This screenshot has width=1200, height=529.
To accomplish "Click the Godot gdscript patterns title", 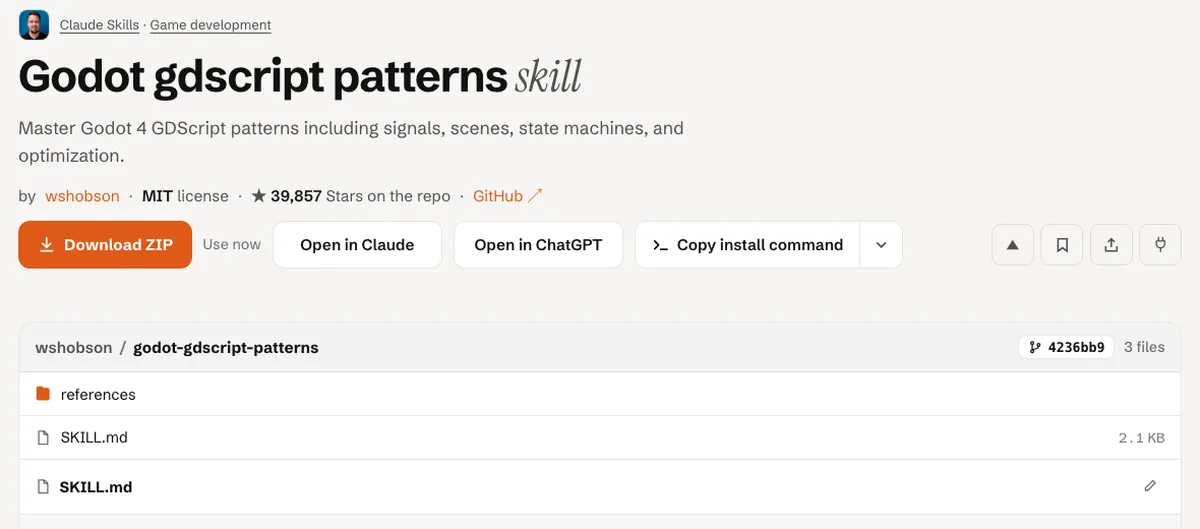I will pyautogui.click(x=263, y=78).
